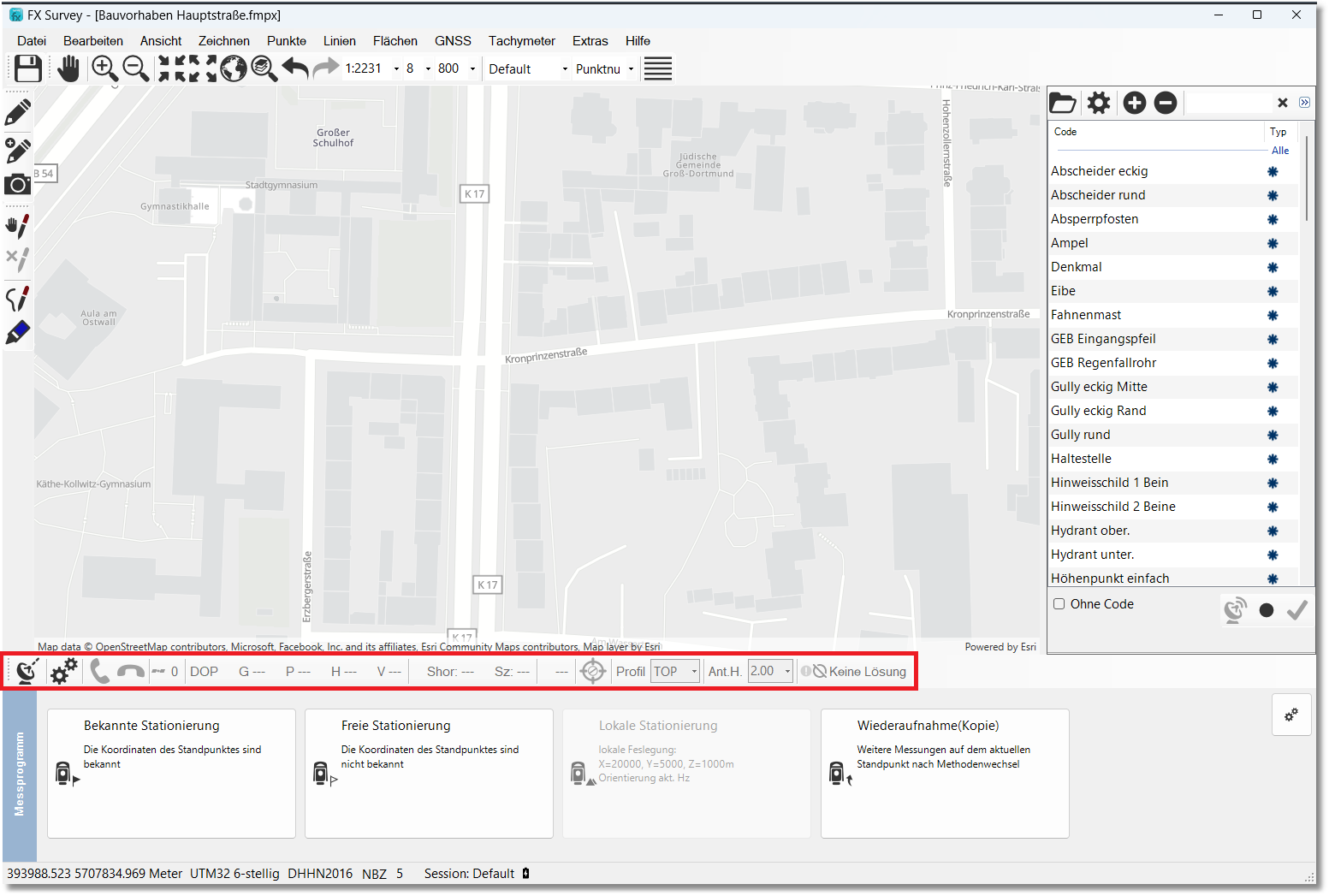Toggle the star marker for Ampel
The image size is (1329, 896).
coord(1273,244)
